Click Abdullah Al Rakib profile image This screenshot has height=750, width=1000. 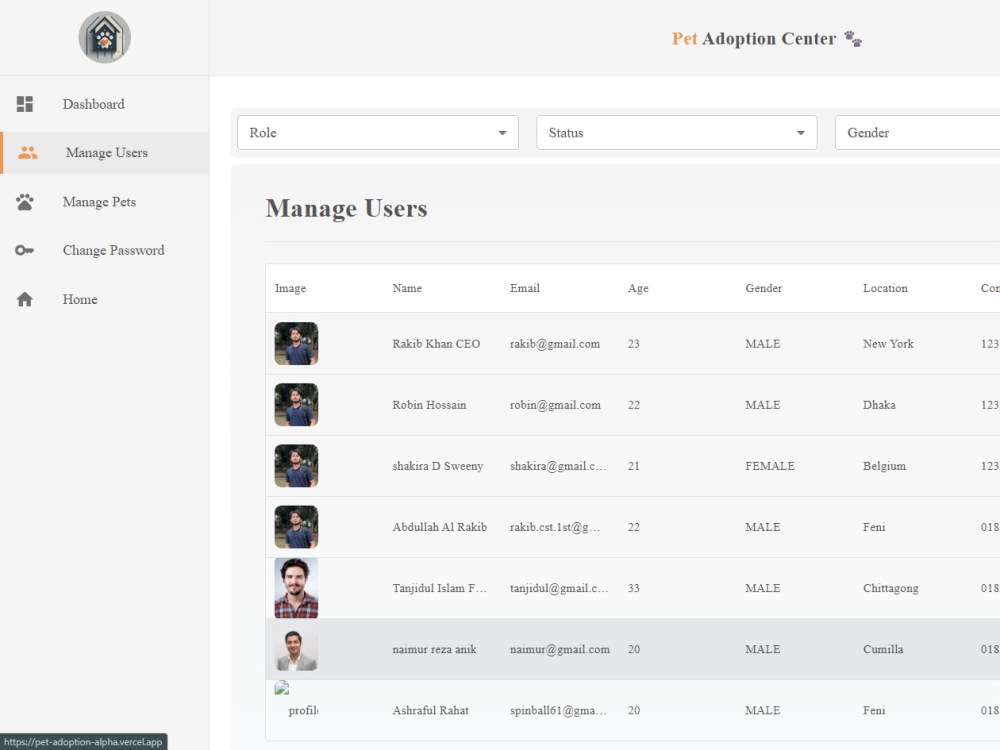[297, 527]
